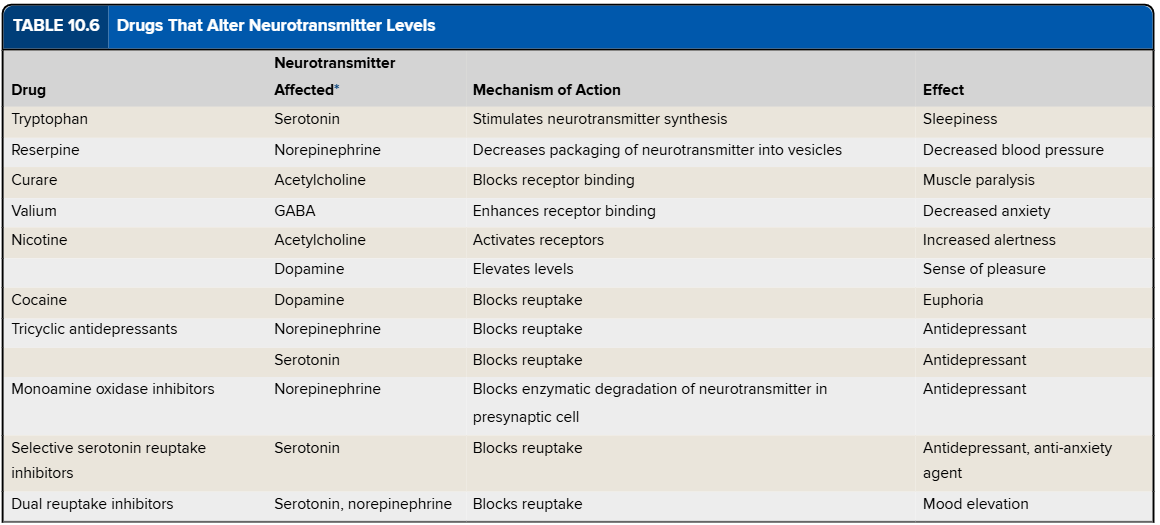This screenshot has height=525, width=1160.
Task: Click the "Muscle paralysis" effect cell
Action: pyautogui.click(x=978, y=180)
